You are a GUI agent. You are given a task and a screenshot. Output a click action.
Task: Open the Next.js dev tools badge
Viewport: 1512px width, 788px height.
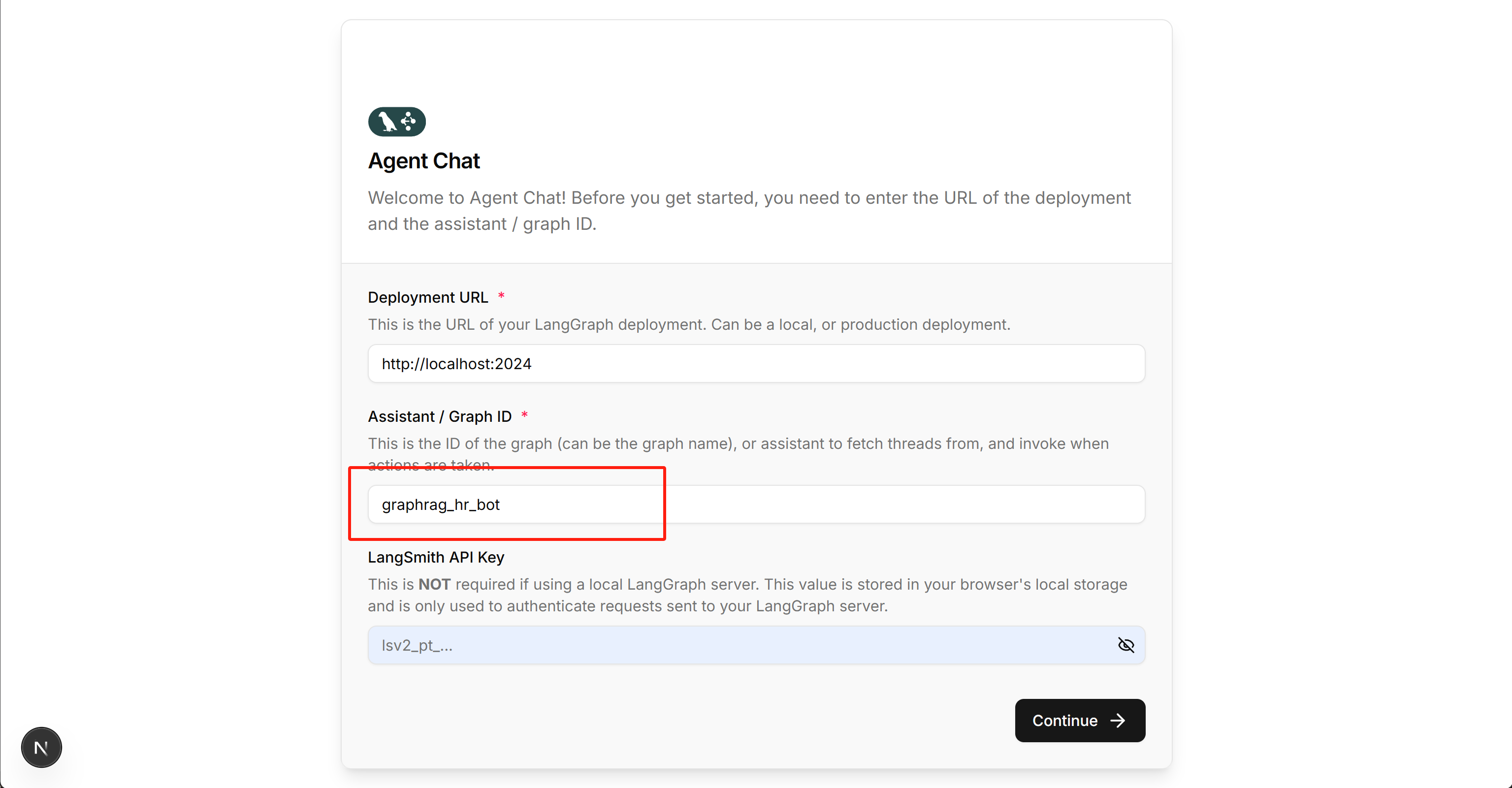(41, 747)
